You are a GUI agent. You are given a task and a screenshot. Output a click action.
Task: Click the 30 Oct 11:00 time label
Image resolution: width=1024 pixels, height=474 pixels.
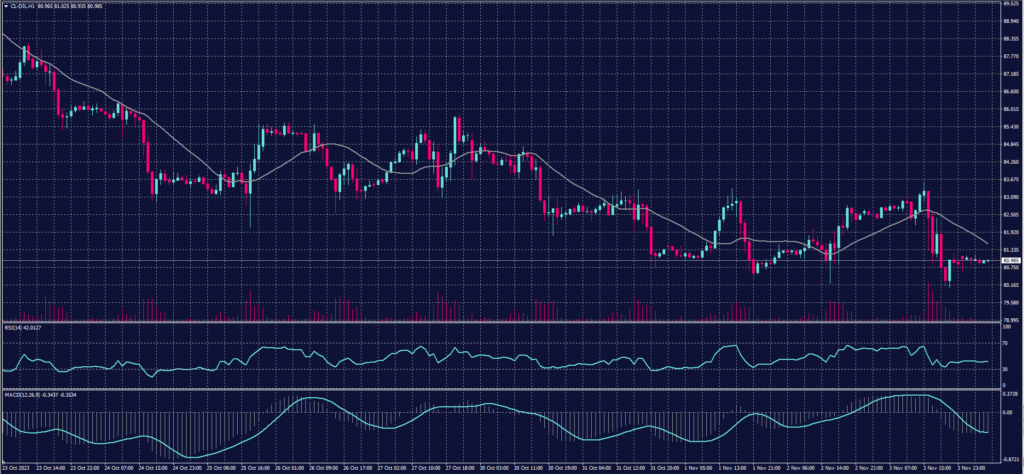[x=525, y=467]
